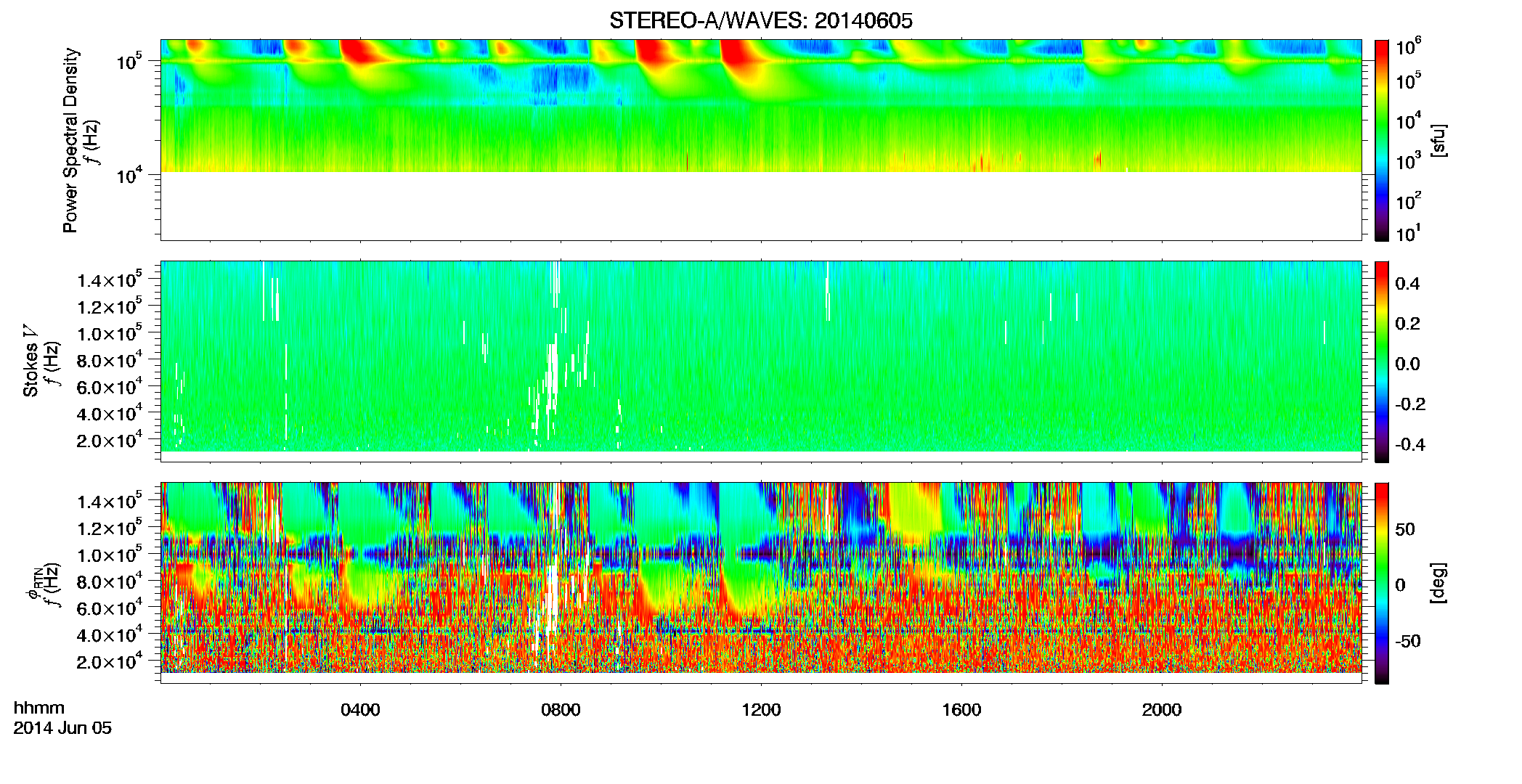
Task: Click the hhmm time format label
Action: click(39, 709)
